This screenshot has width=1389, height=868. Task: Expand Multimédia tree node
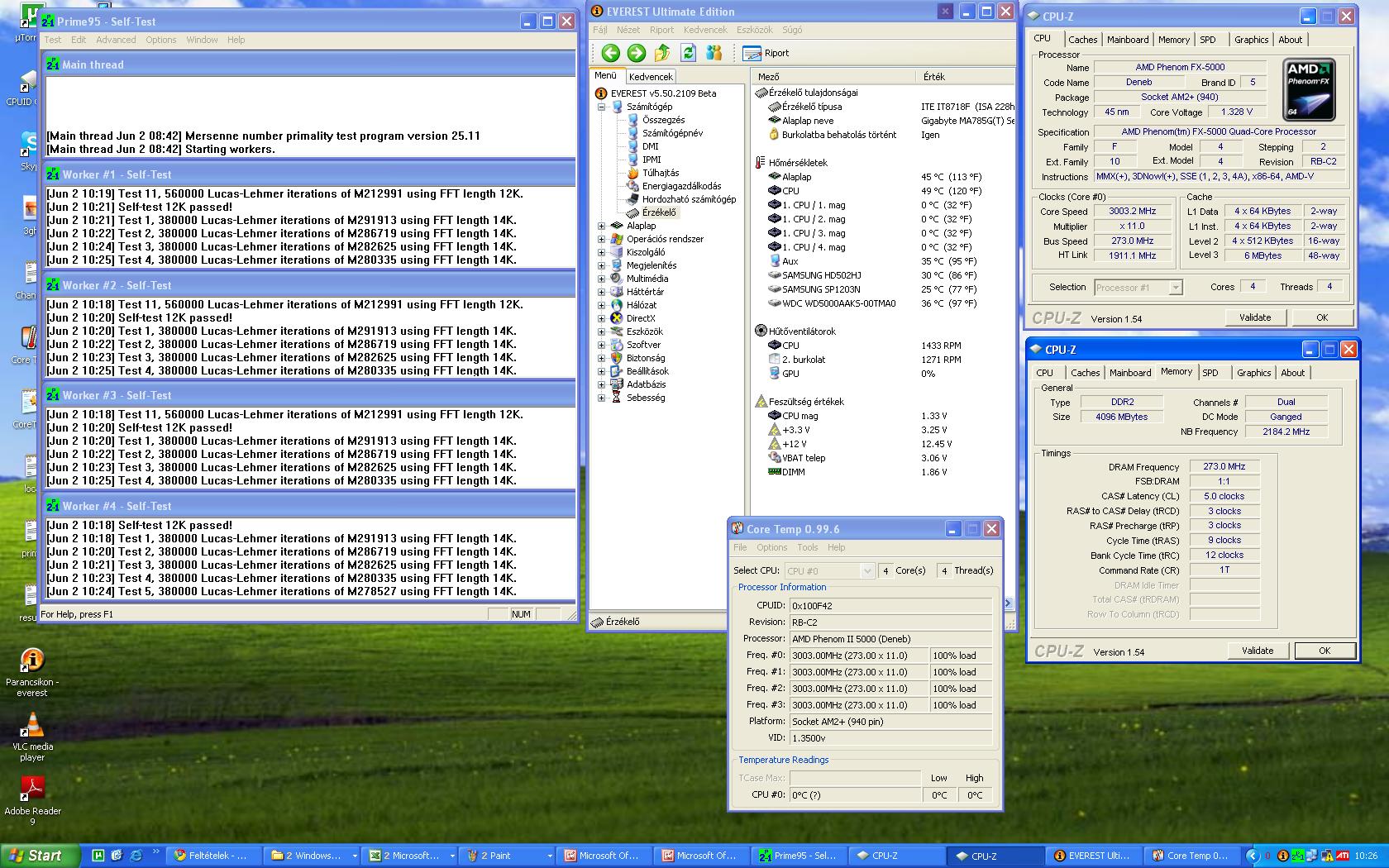tap(602, 279)
